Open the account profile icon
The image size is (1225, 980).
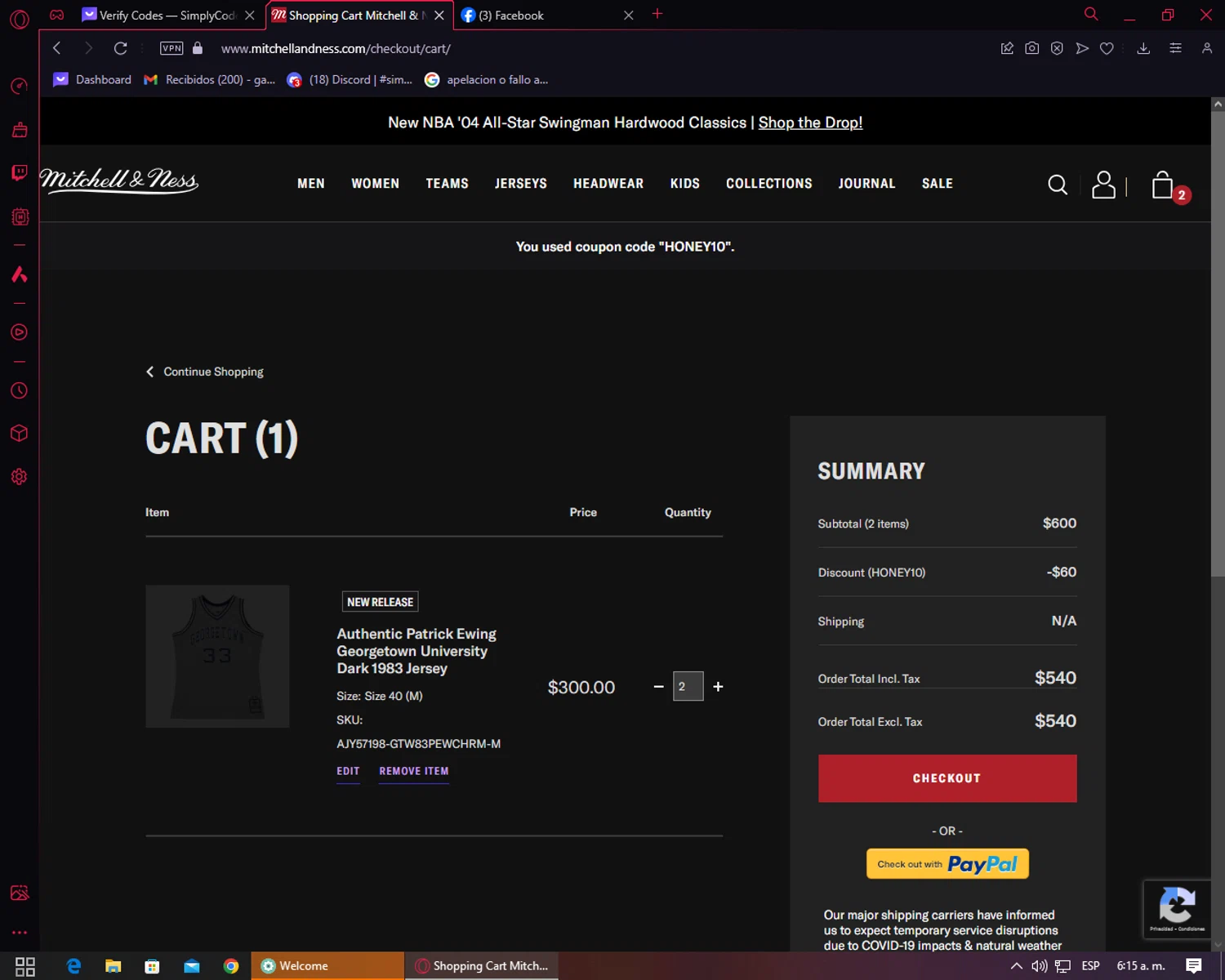[x=1103, y=185]
